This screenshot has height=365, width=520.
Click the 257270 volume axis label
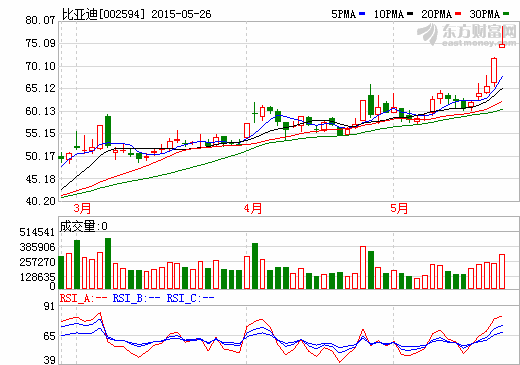(x=37, y=262)
